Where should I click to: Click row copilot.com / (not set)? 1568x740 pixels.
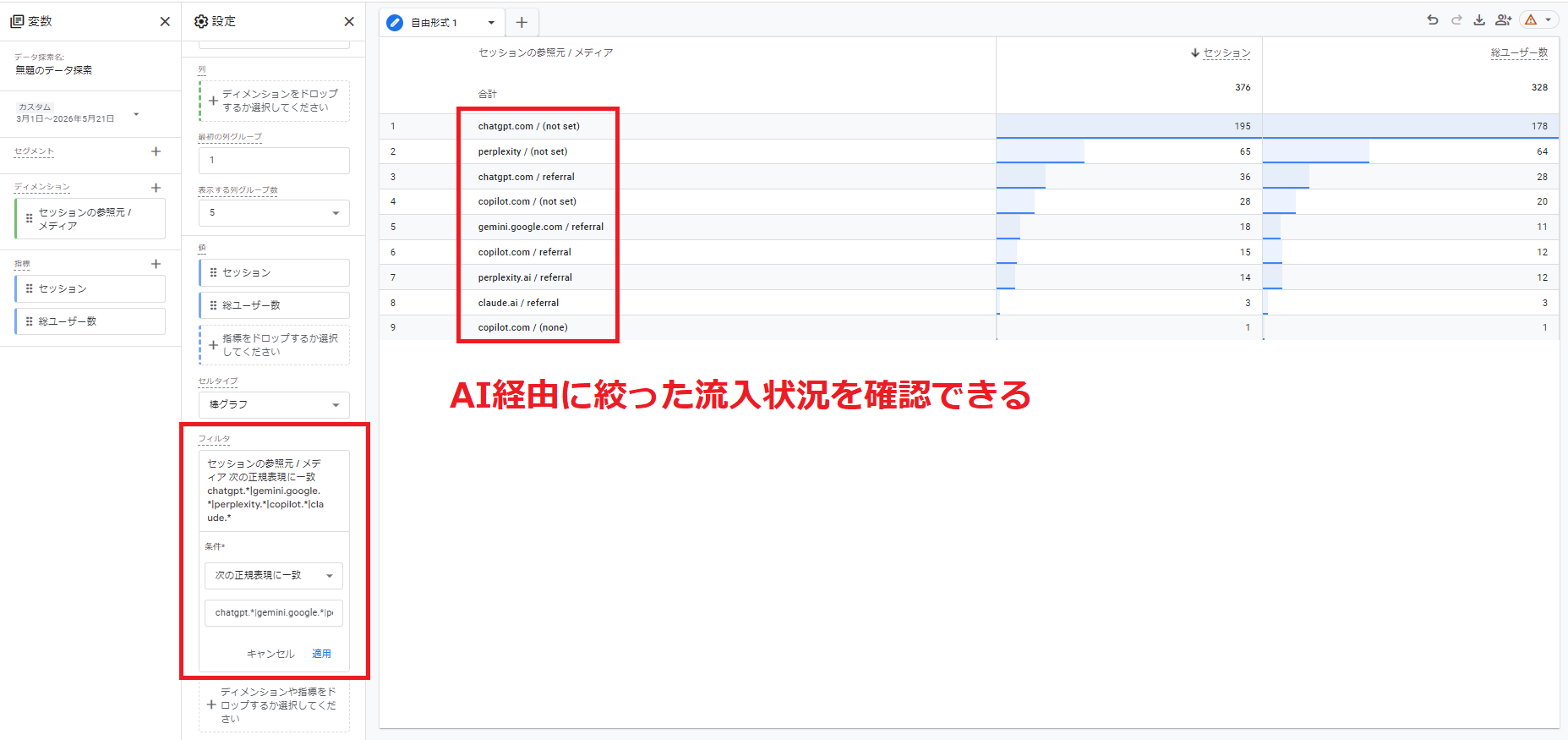(x=527, y=201)
